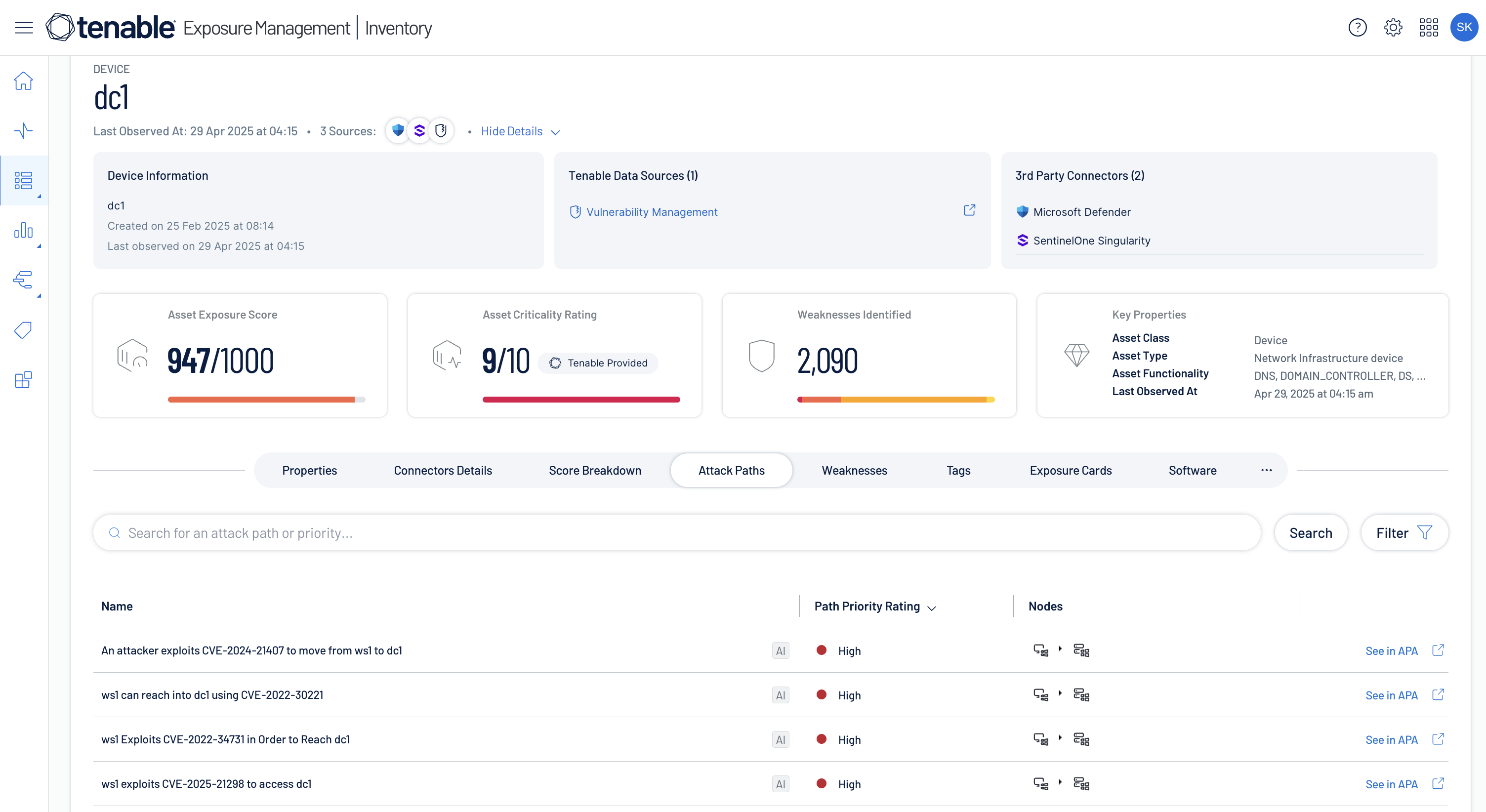Viewport: 1486px width, 812px height.
Task: Open the hamburger navigation menu
Action: [x=24, y=27]
